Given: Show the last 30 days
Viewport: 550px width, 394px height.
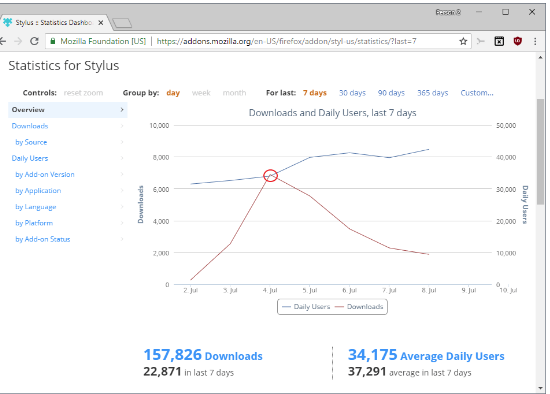Looking at the screenshot, I should pos(352,93).
